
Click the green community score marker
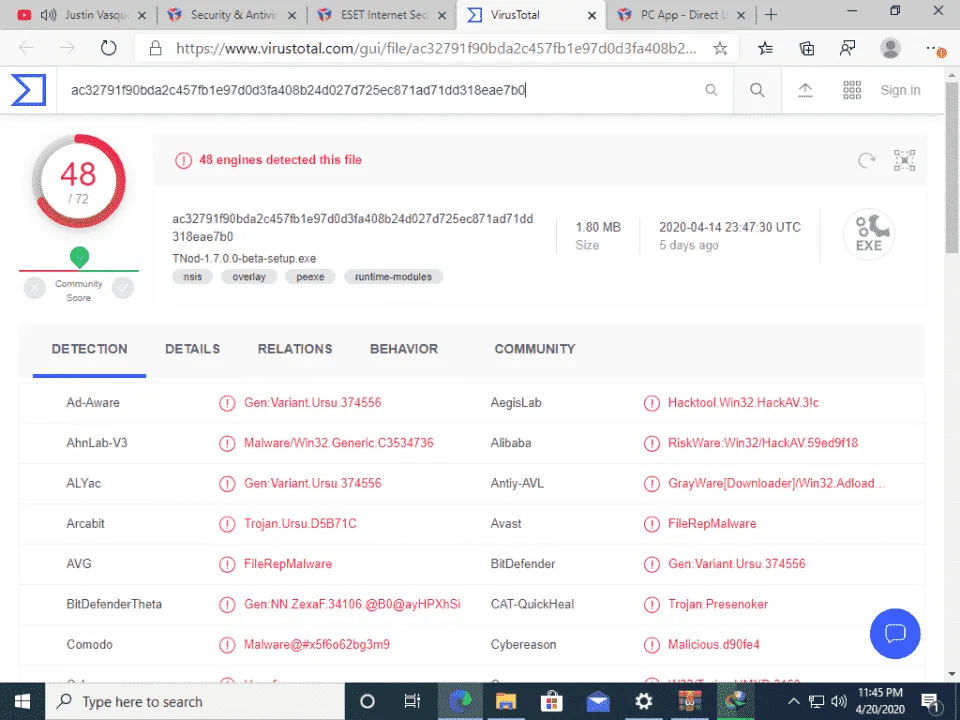tap(80, 257)
